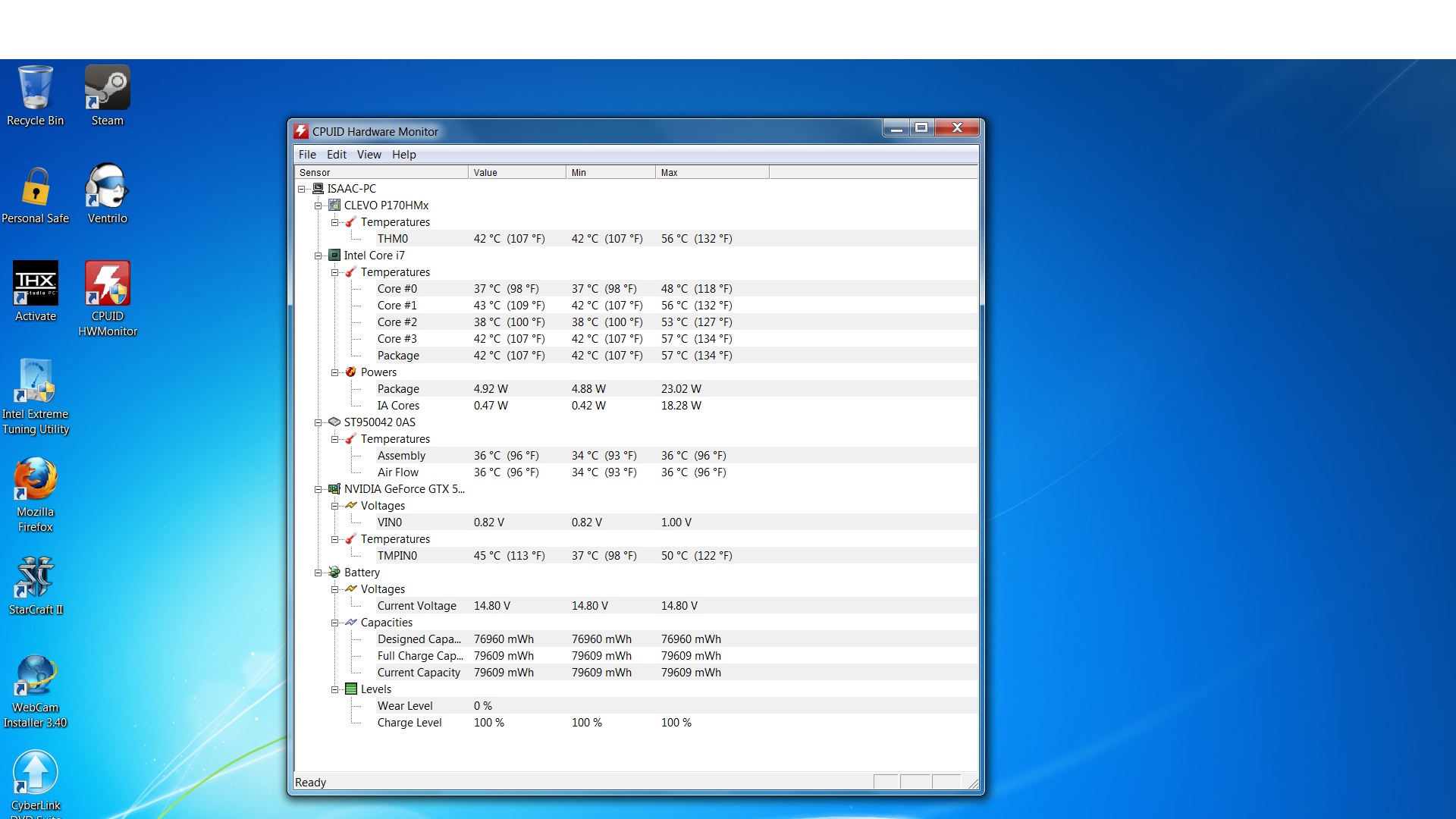This screenshot has width=1456, height=819.
Task: Open the Recycle Bin desktop icon
Action: click(35, 96)
